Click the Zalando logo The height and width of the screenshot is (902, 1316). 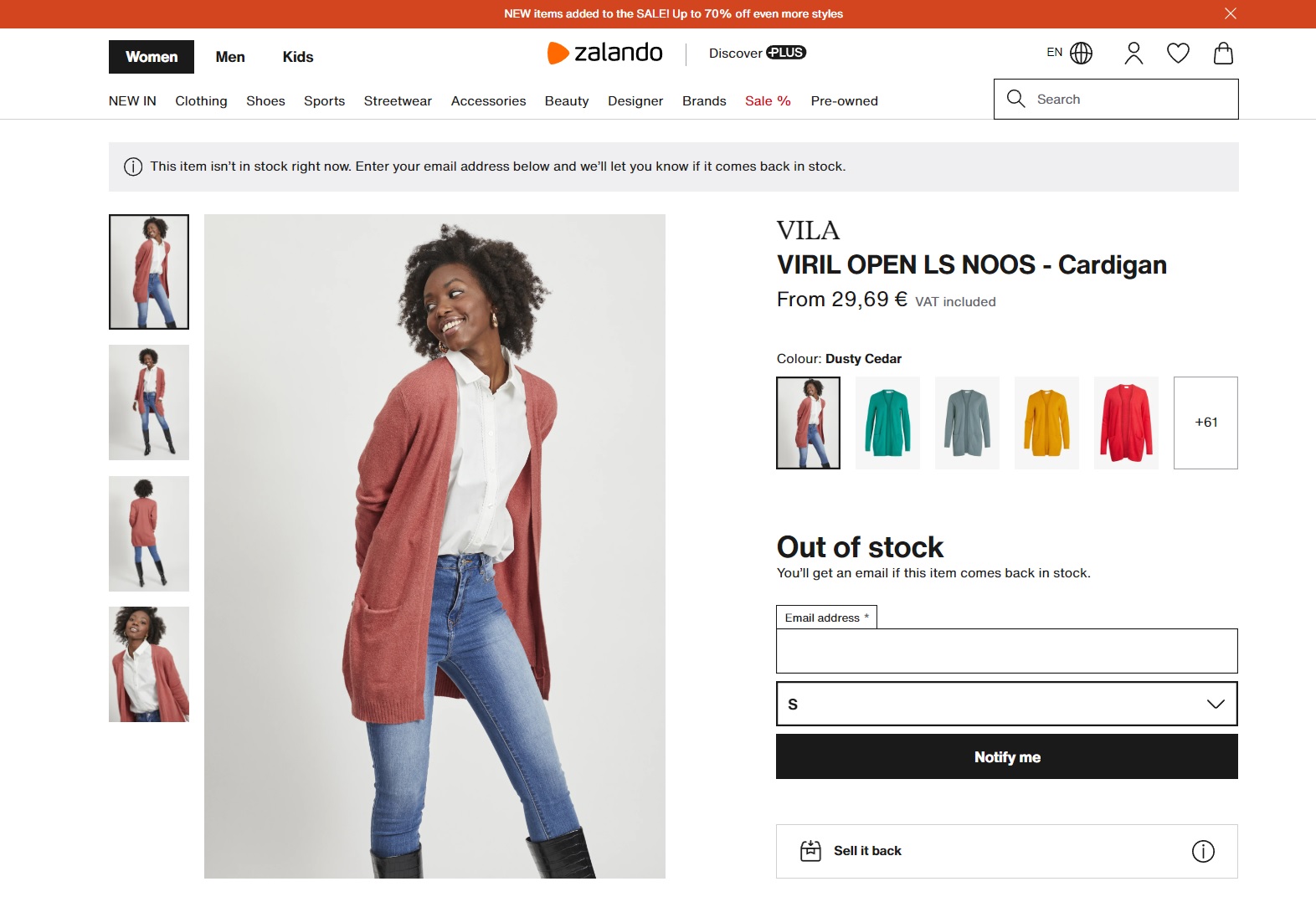[x=604, y=53]
